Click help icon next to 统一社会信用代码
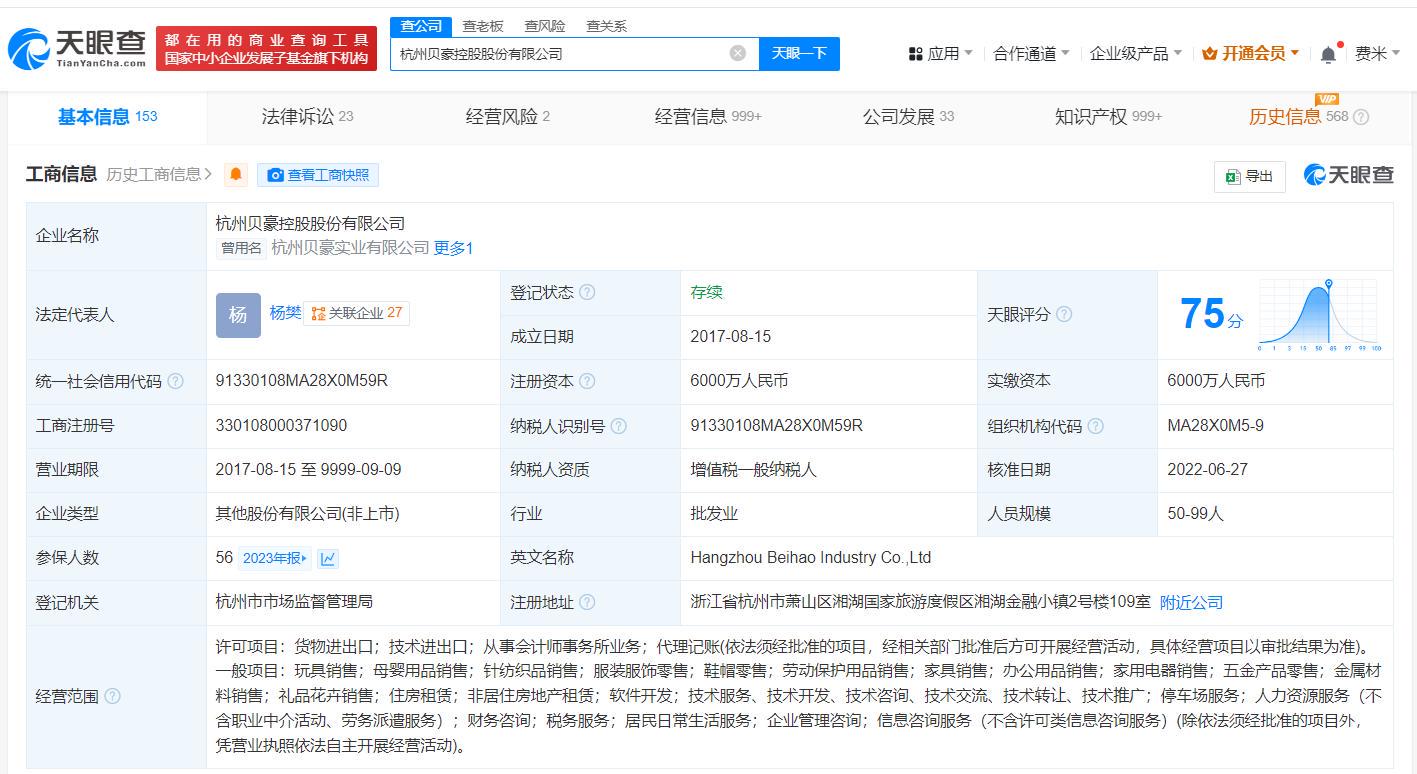 coord(176,381)
